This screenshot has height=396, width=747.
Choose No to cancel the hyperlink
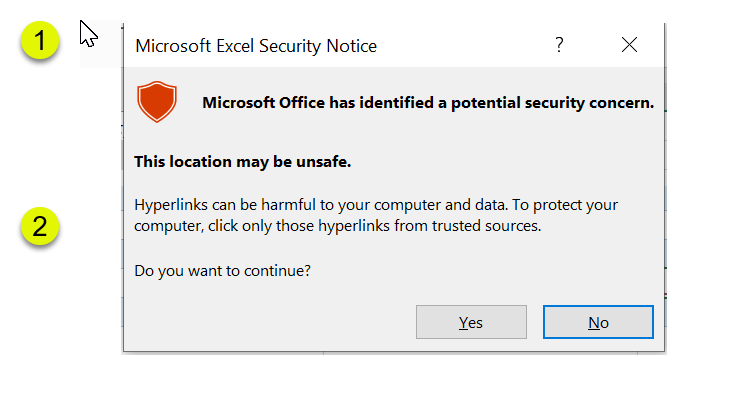point(598,322)
